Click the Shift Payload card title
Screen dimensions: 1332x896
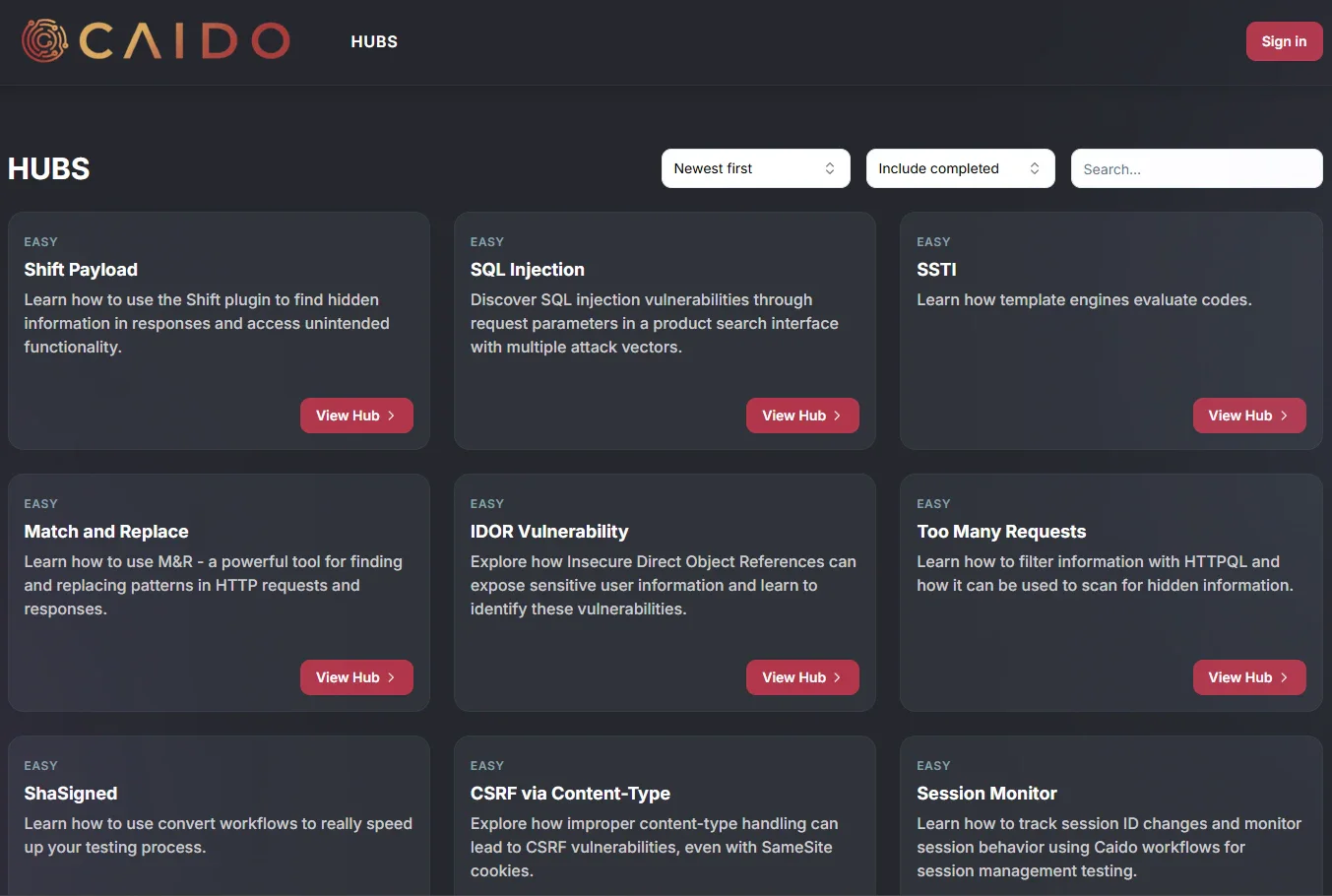[81, 270]
